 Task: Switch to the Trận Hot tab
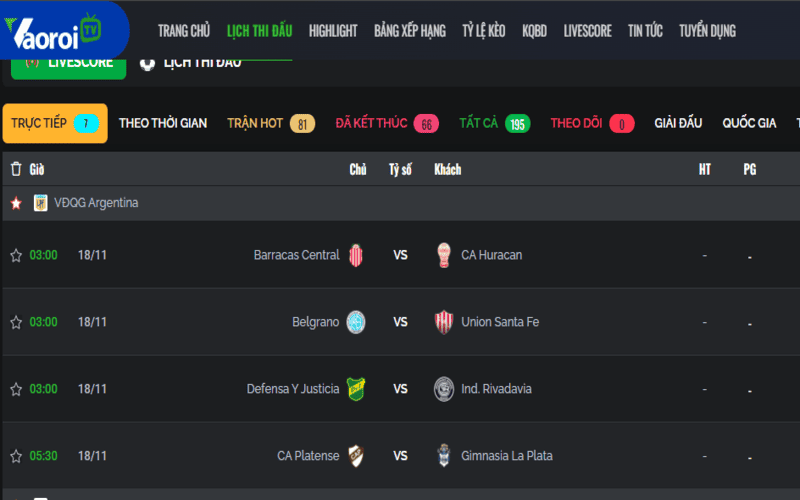(x=255, y=123)
